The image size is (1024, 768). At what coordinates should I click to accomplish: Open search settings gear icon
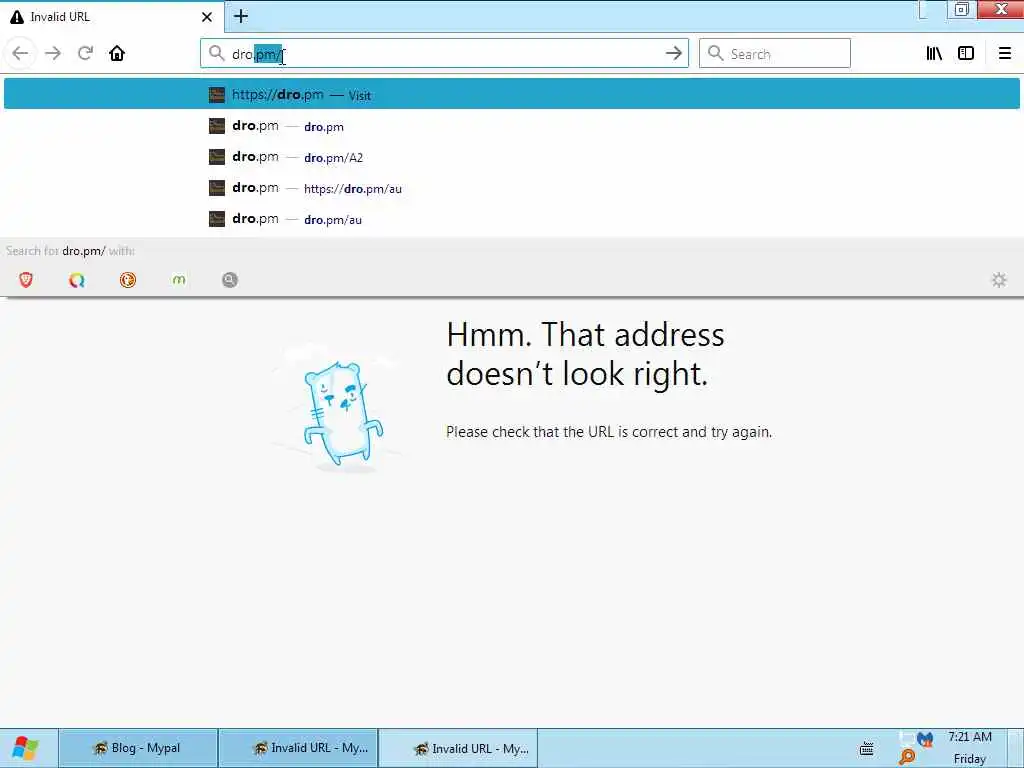[x=999, y=280]
